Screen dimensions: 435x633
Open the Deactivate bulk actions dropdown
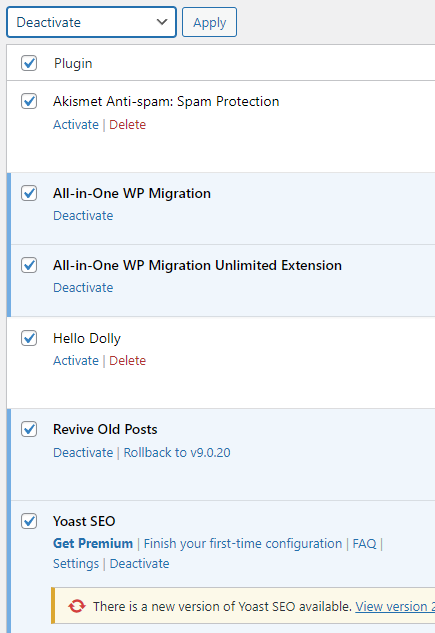coord(91,22)
